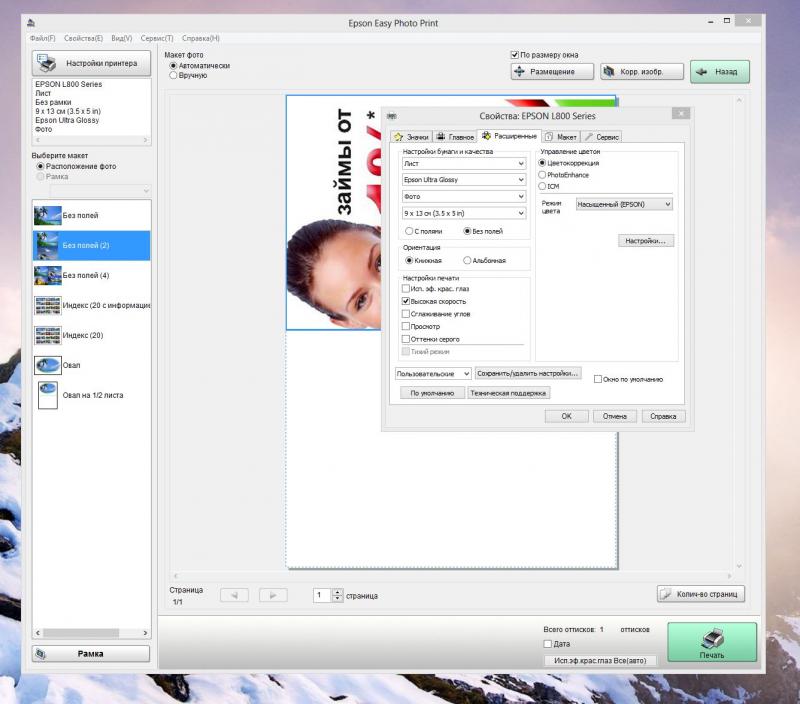Viewport: 800px width, 704px height.
Task: Pick the Овал layout icon
Action: click(x=47, y=365)
